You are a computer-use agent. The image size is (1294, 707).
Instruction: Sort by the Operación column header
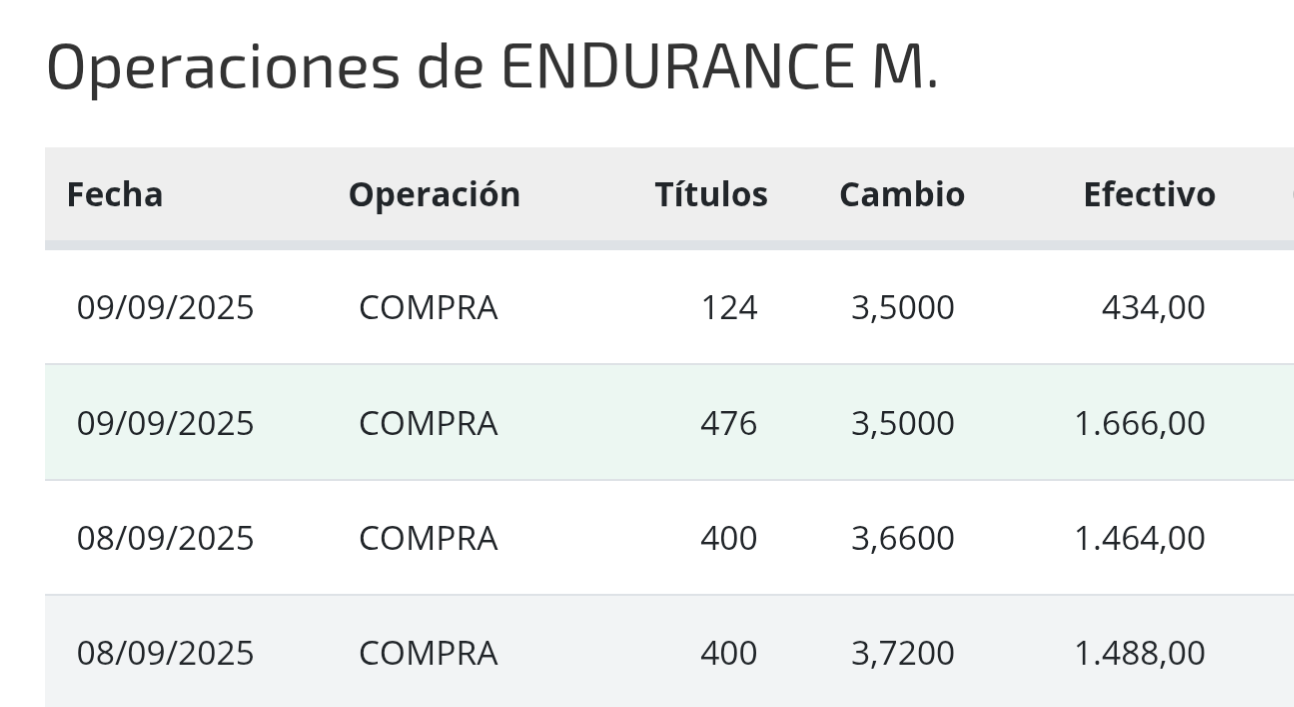(x=434, y=195)
